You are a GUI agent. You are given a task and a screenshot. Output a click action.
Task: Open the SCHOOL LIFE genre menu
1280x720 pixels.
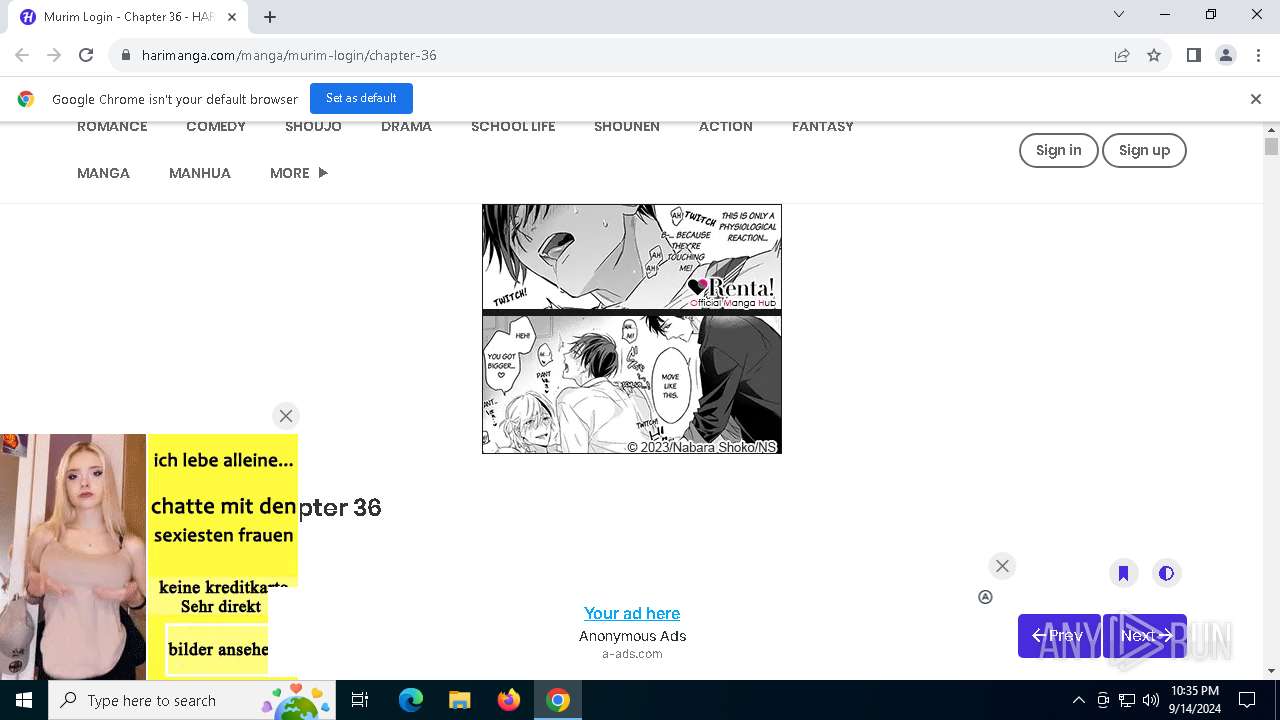click(513, 126)
